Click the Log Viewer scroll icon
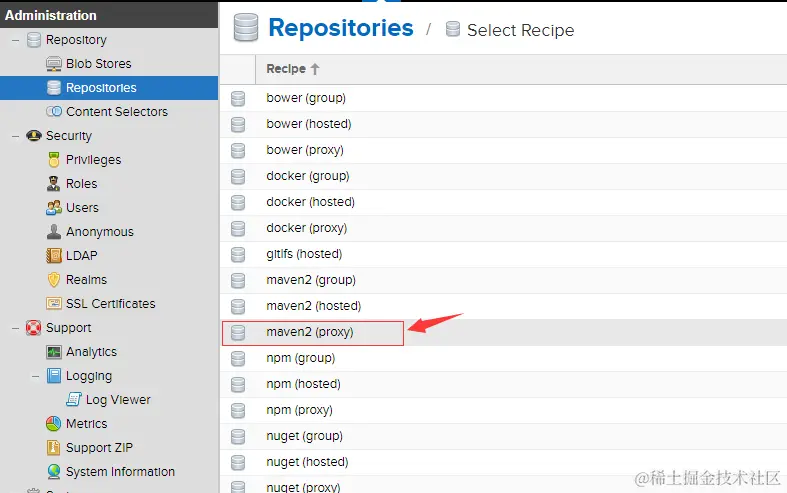Viewport: 787px width, 493px height. [74, 399]
